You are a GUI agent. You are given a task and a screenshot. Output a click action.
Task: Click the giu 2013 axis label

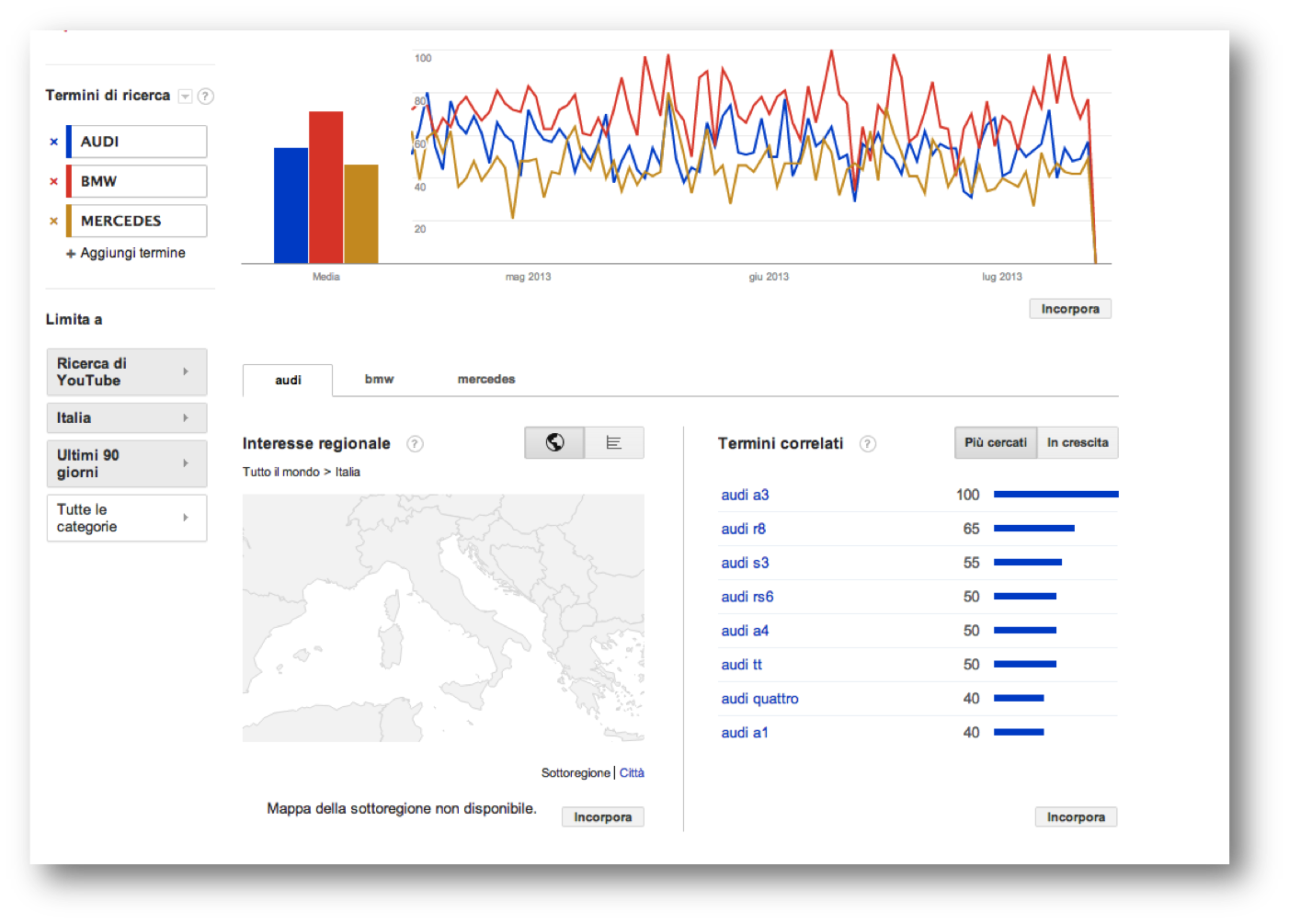(769, 277)
